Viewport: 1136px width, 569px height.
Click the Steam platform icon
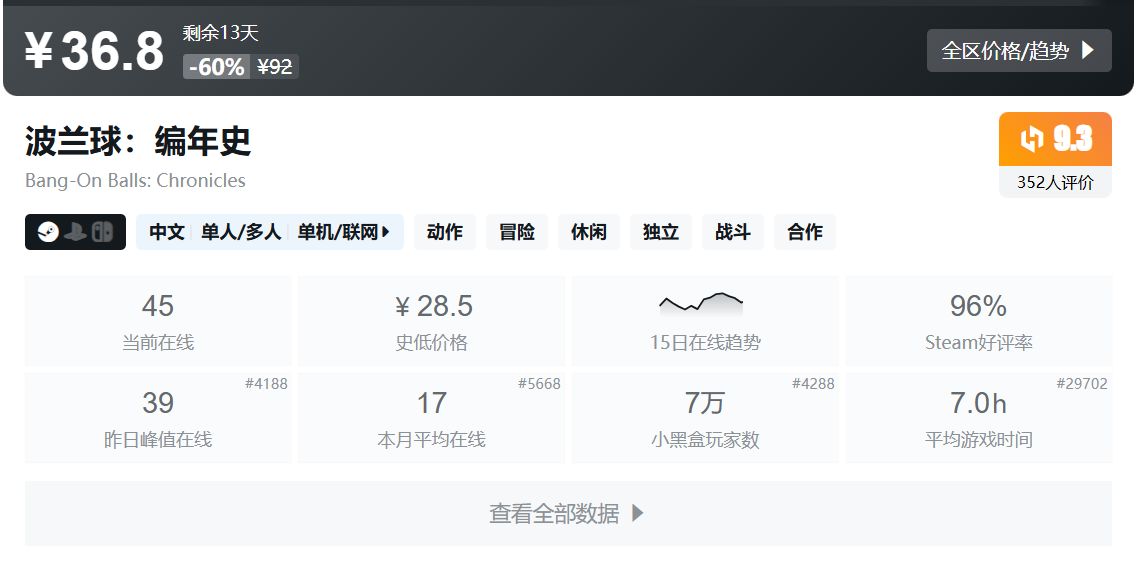click(x=48, y=232)
